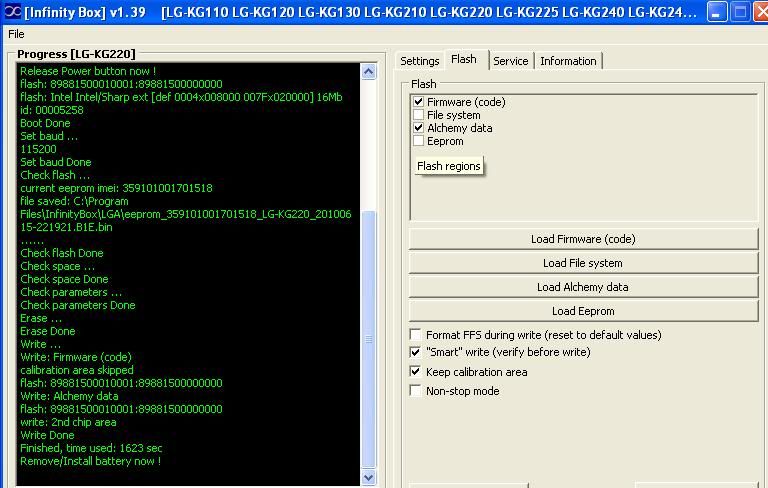Disable Keep calibration area option
This screenshot has width=768, height=488.
click(415, 371)
